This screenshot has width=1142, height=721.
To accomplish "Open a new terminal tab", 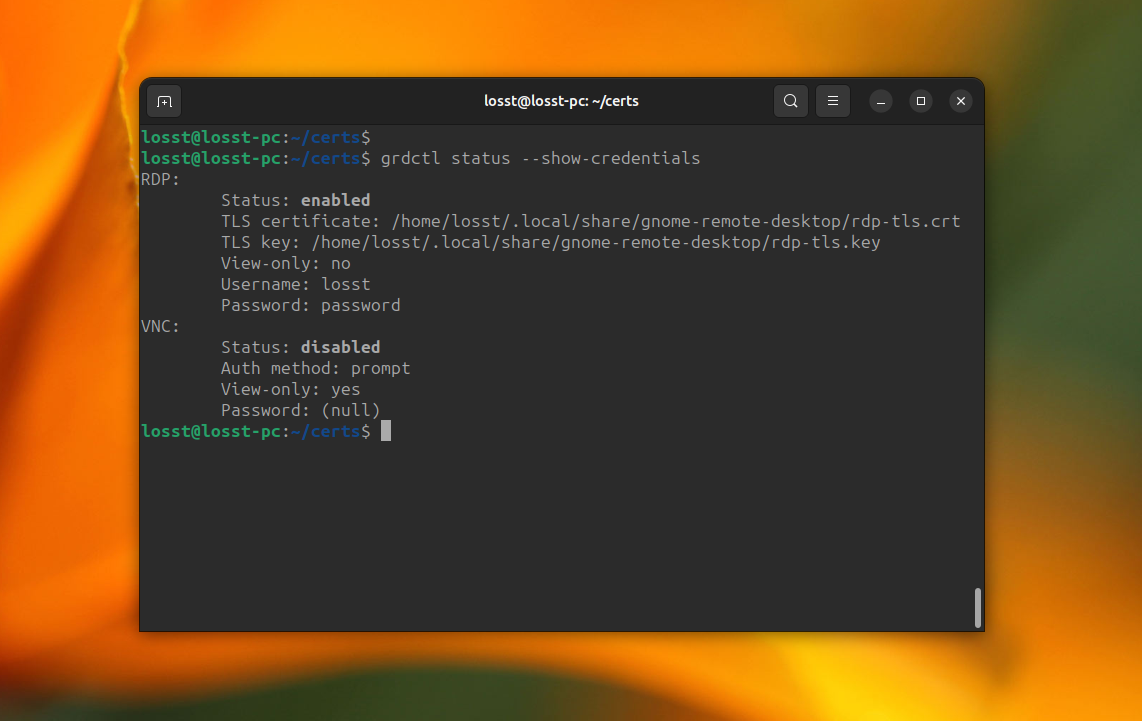I will pyautogui.click(x=164, y=101).
